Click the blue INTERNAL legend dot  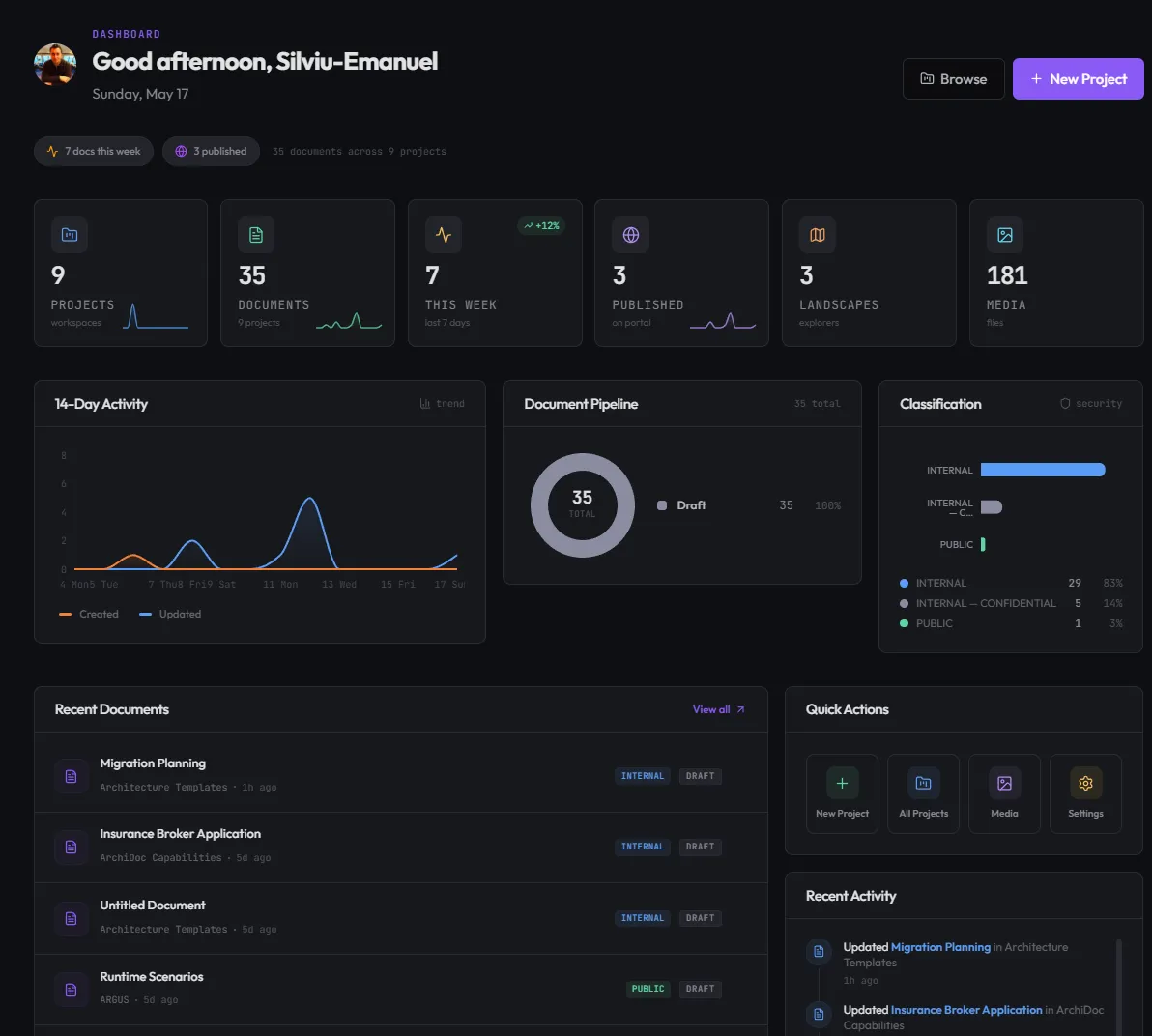(x=904, y=584)
